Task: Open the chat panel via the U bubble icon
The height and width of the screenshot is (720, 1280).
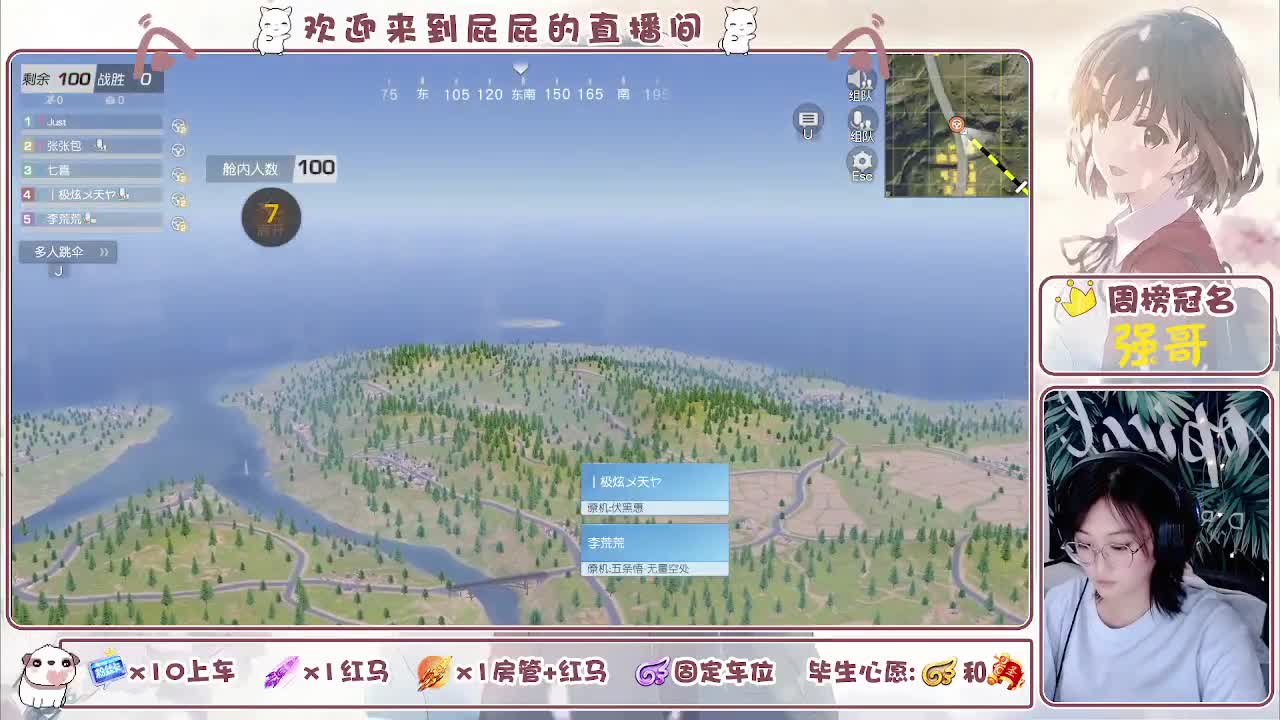Action: point(808,120)
